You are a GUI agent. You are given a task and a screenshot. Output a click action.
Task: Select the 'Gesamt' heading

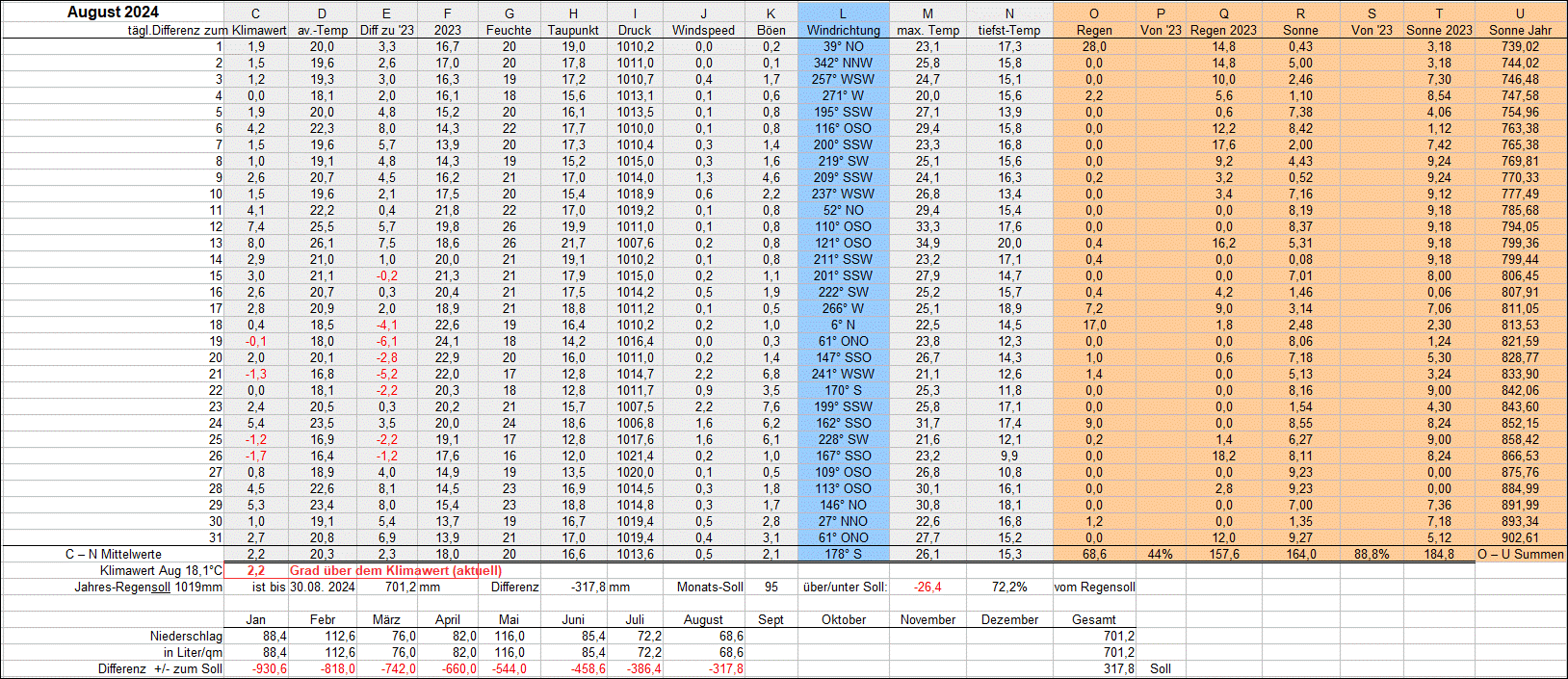tap(1094, 619)
